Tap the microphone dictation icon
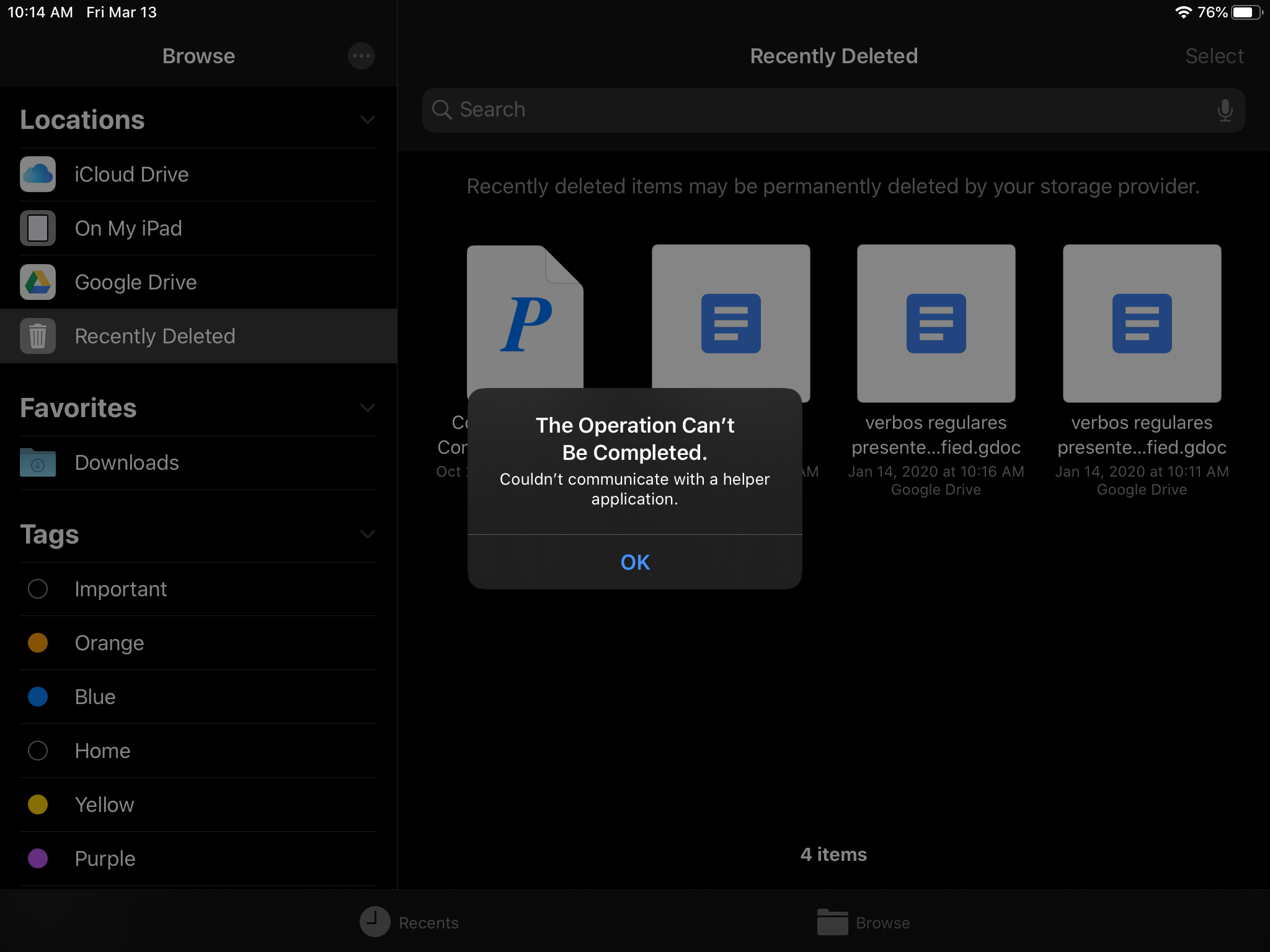The image size is (1270, 952). coord(1225,110)
